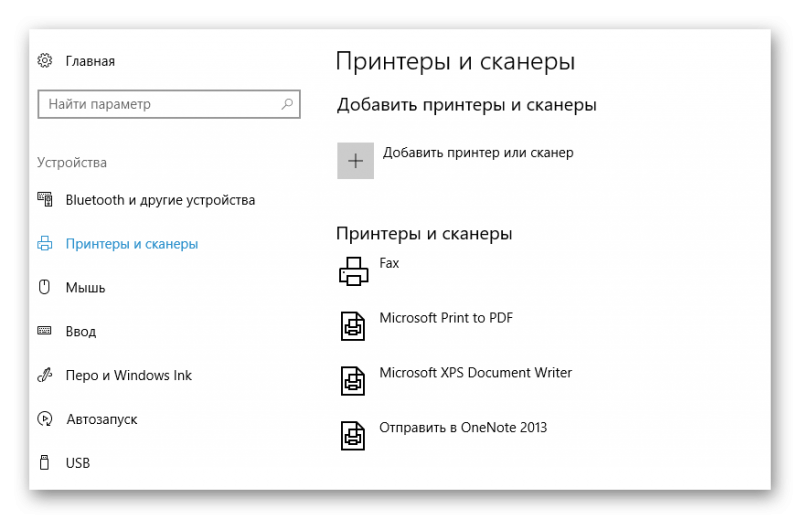This screenshot has height=519, width=800.
Task: Select Microsoft XPS Document Writer printer
Action: 475,373
